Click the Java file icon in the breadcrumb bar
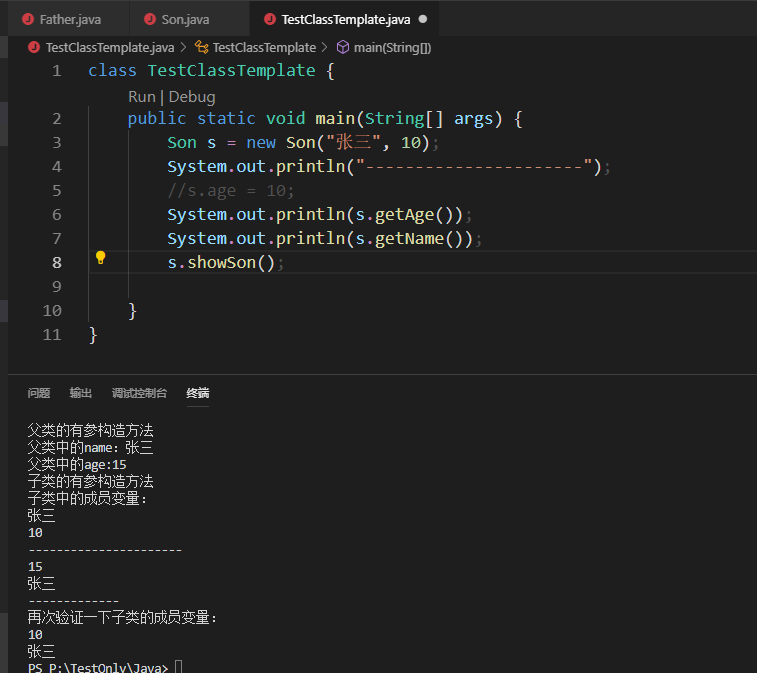This screenshot has width=757, height=673. click(34, 47)
